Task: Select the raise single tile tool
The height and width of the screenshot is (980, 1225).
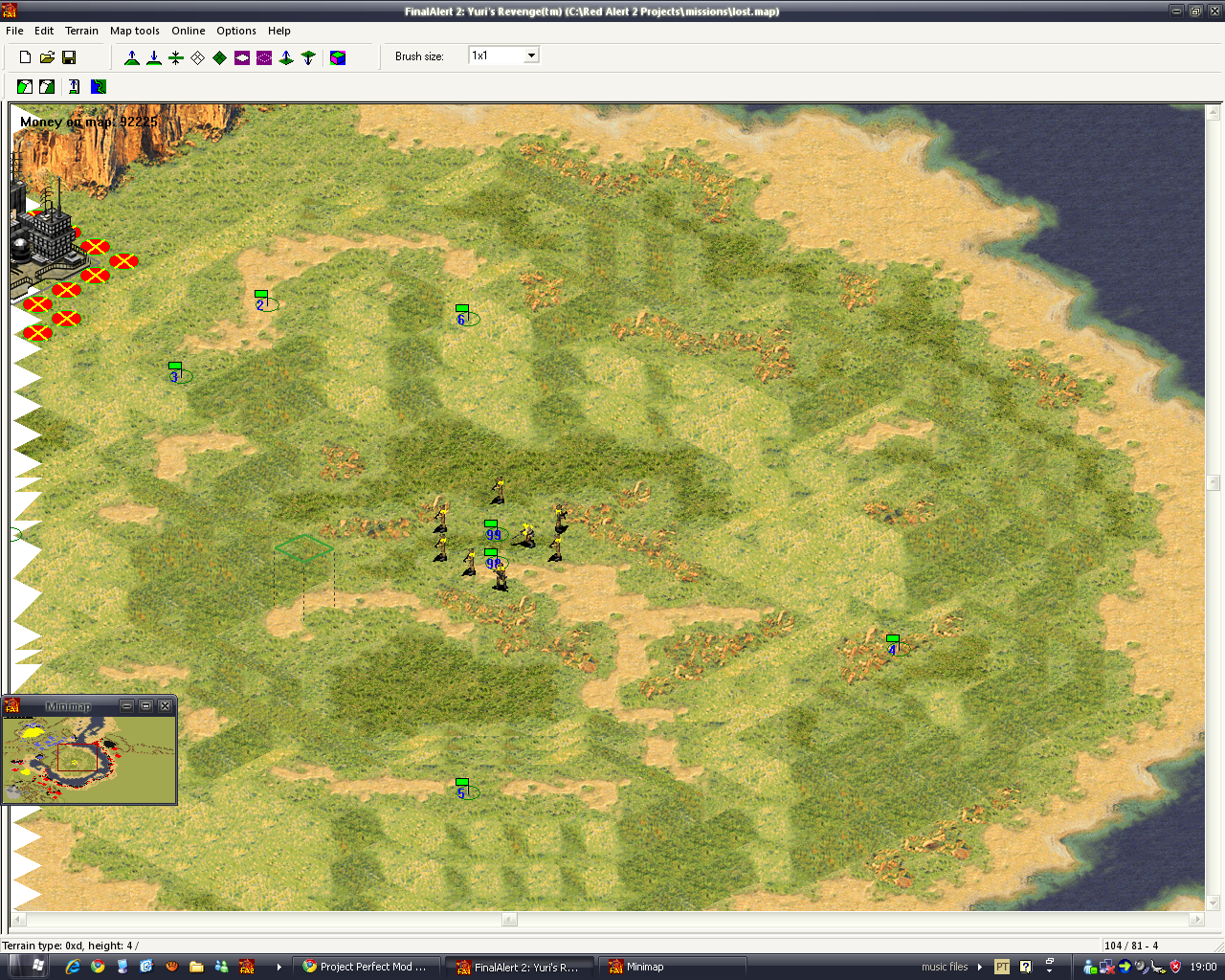Action: pyautogui.click(x=286, y=57)
